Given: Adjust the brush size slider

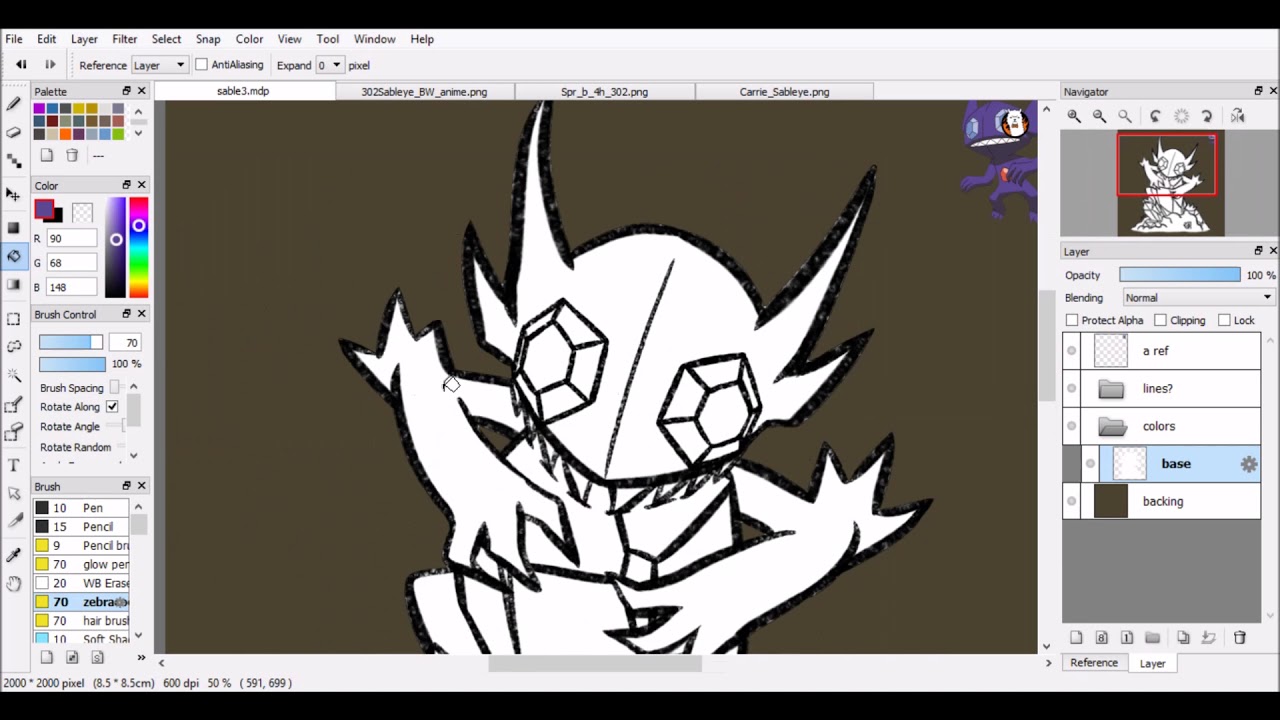Looking at the screenshot, I should point(71,342).
